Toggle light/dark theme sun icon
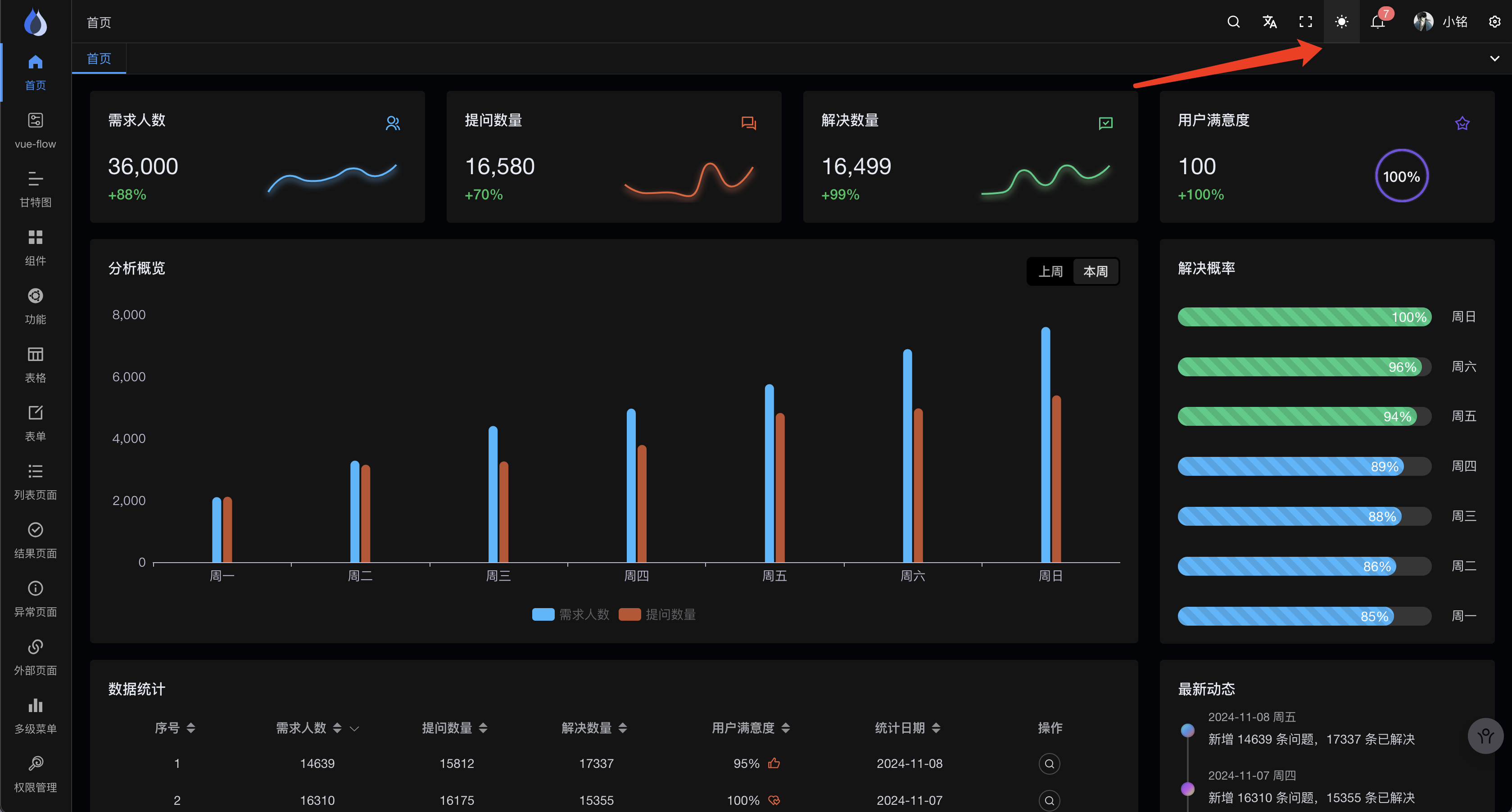Viewport: 1512px width, 812px height. point(1341,23)
